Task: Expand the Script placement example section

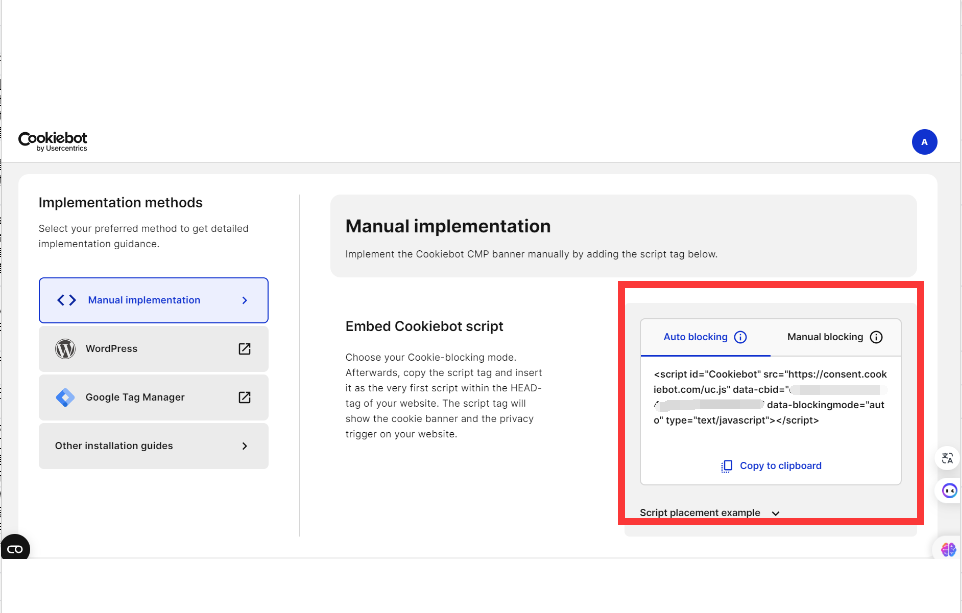Action: click(x=709, y=513)
